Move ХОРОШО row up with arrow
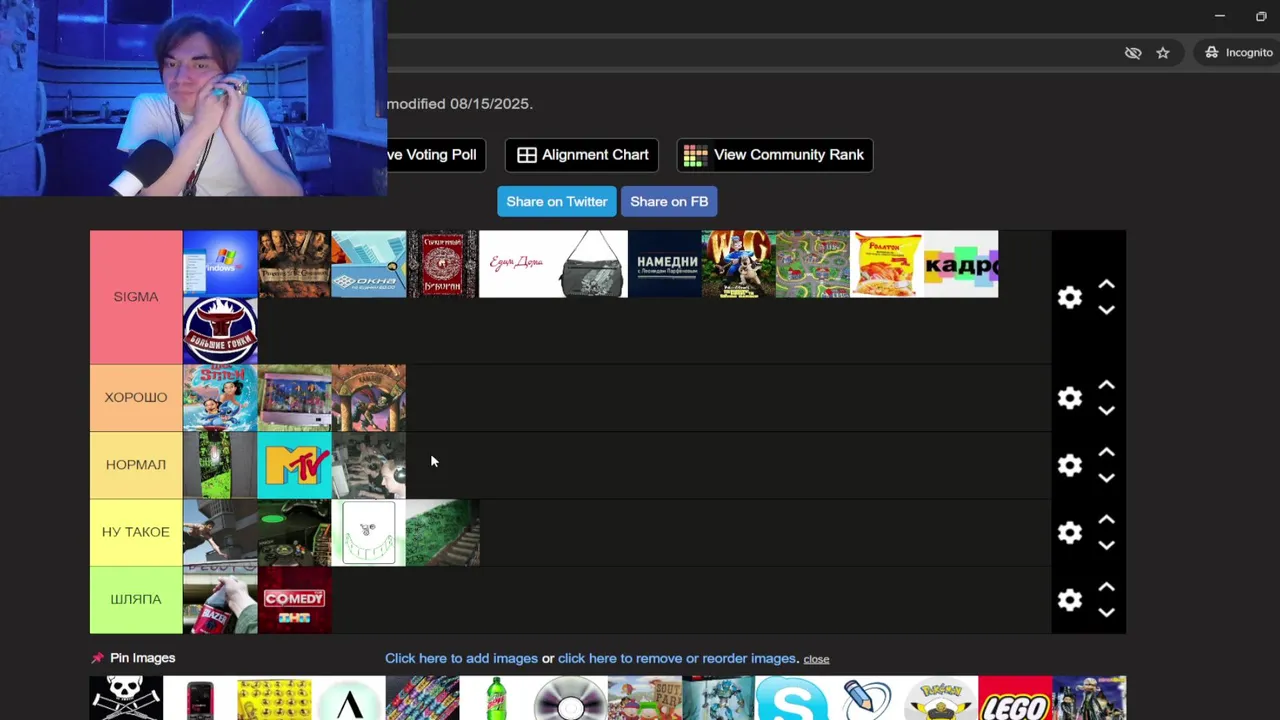 1106,385
